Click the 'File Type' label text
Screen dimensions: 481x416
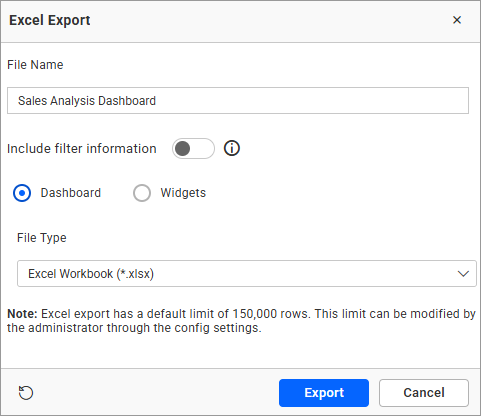tap(42, 238)
